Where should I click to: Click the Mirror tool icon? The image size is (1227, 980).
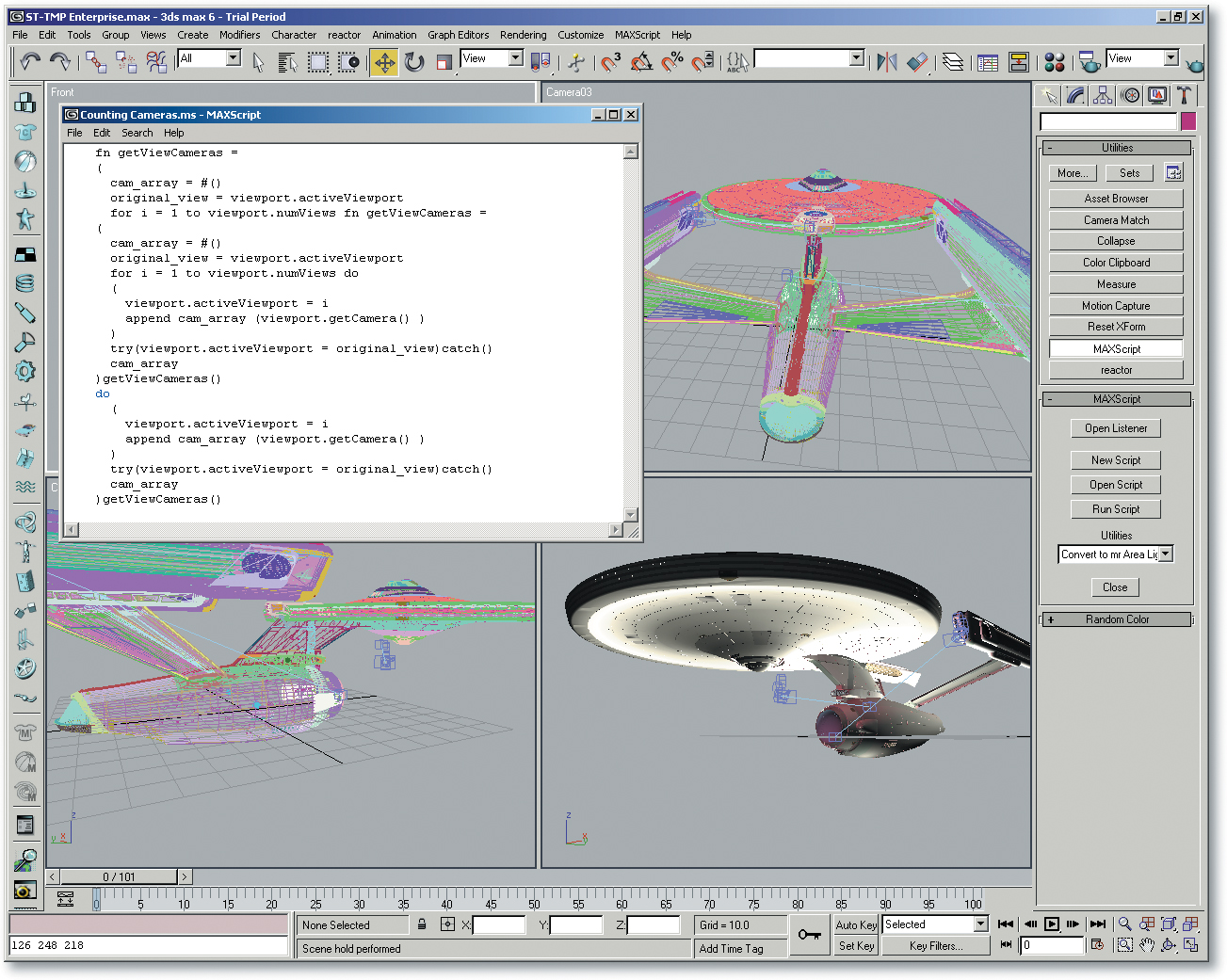886,62
